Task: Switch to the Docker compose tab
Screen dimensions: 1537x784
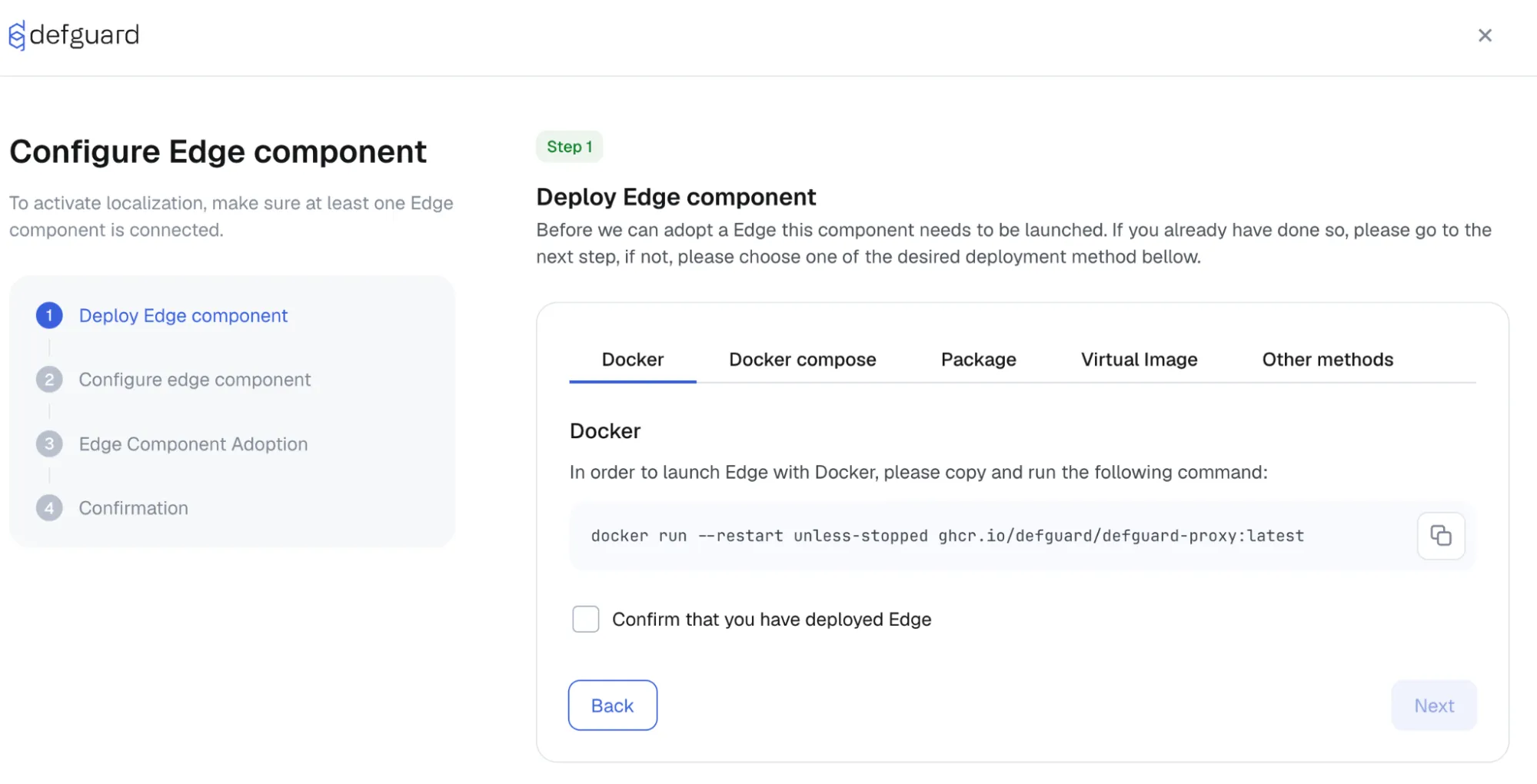Action: tap(802, 359)
